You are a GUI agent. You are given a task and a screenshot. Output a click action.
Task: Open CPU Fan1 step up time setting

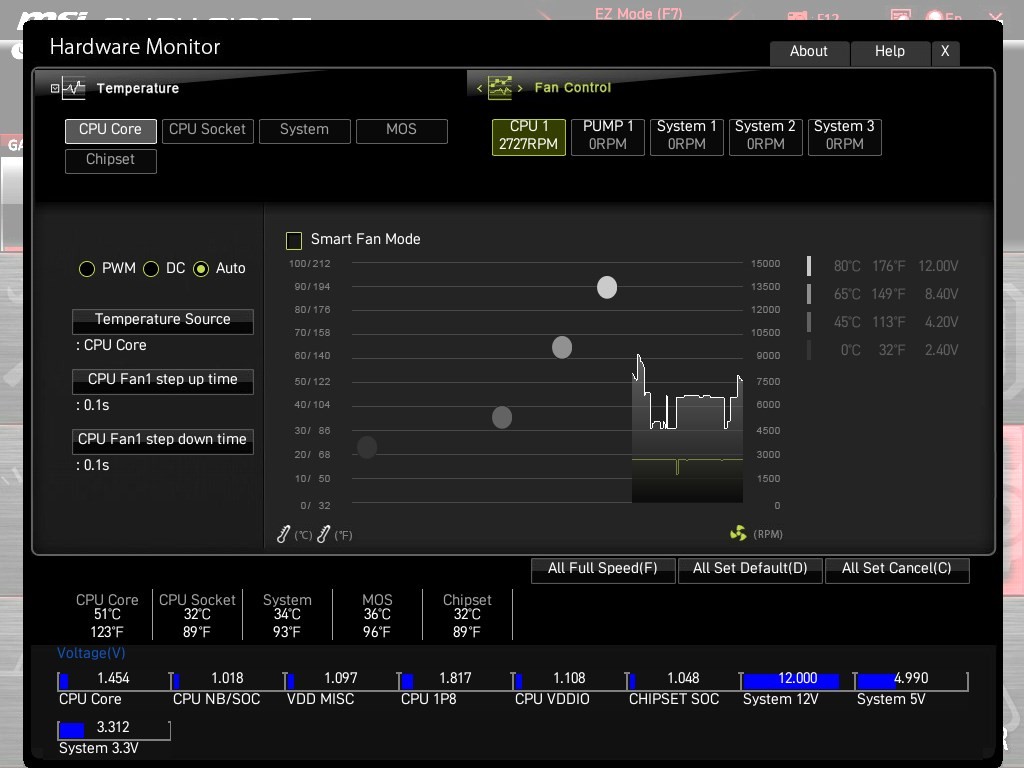coord(163,380)
